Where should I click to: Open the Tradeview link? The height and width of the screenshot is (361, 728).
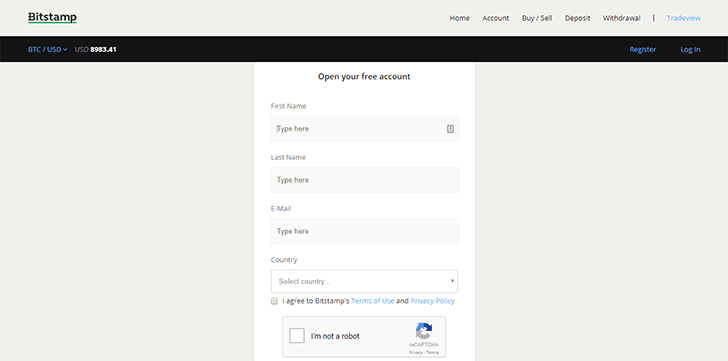[683, 18]
